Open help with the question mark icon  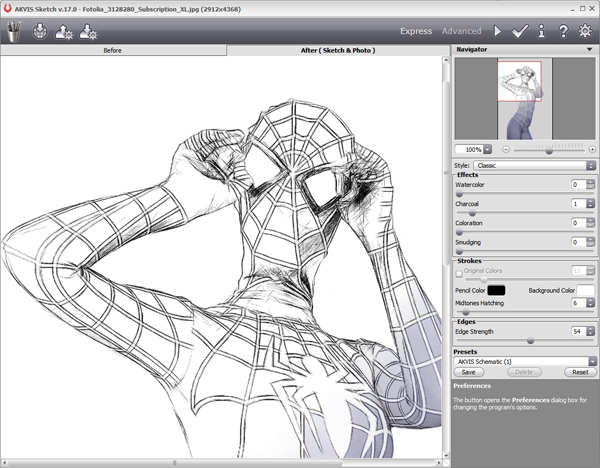[563, 31]
